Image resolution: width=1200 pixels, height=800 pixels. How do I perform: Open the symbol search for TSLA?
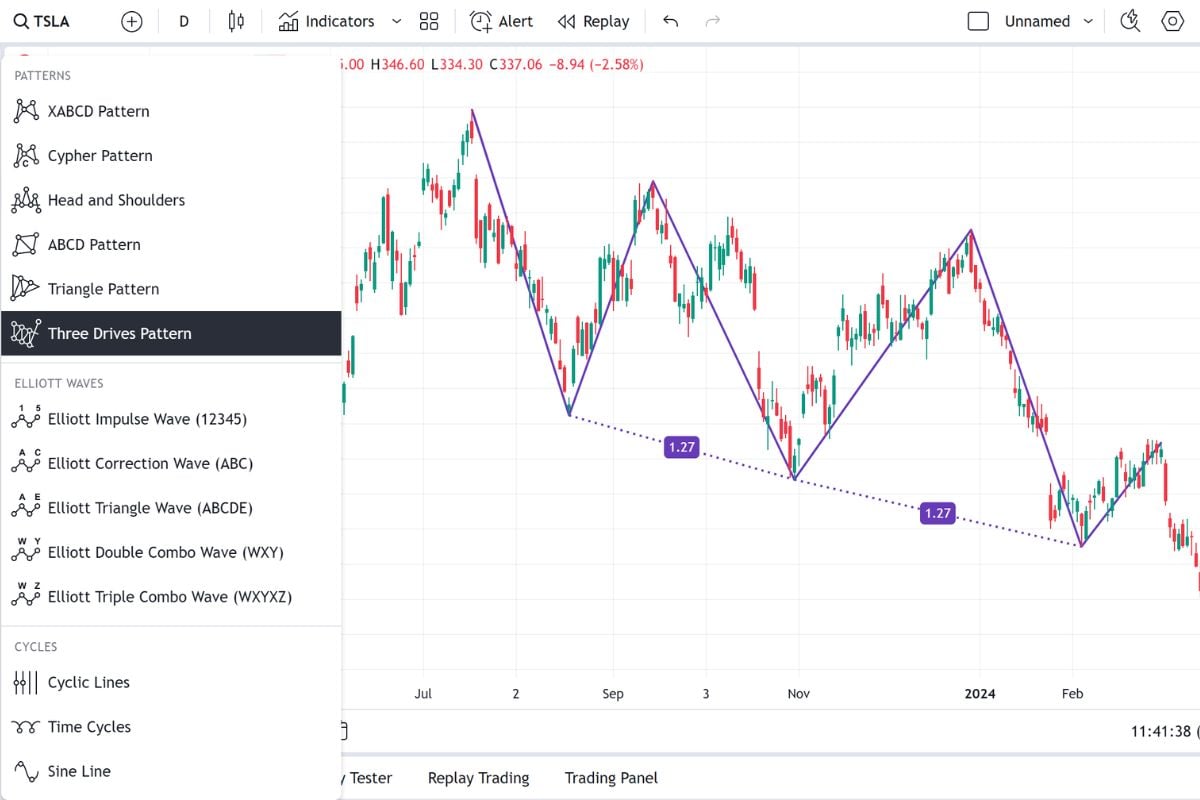coord(41,20)
